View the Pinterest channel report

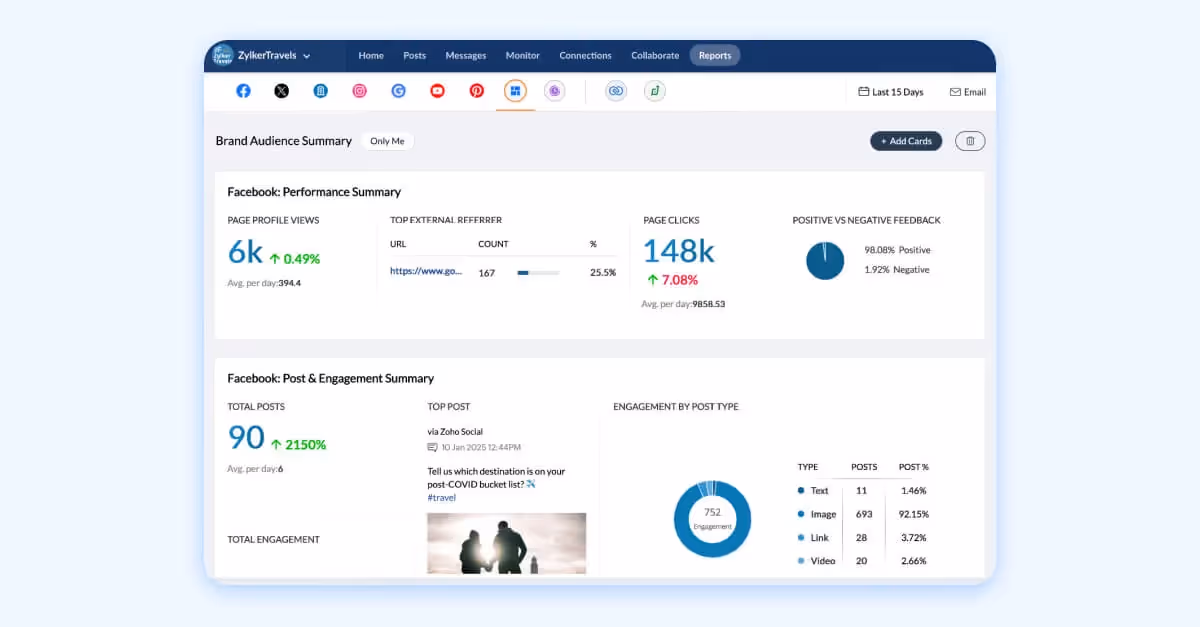click(476, 91)
